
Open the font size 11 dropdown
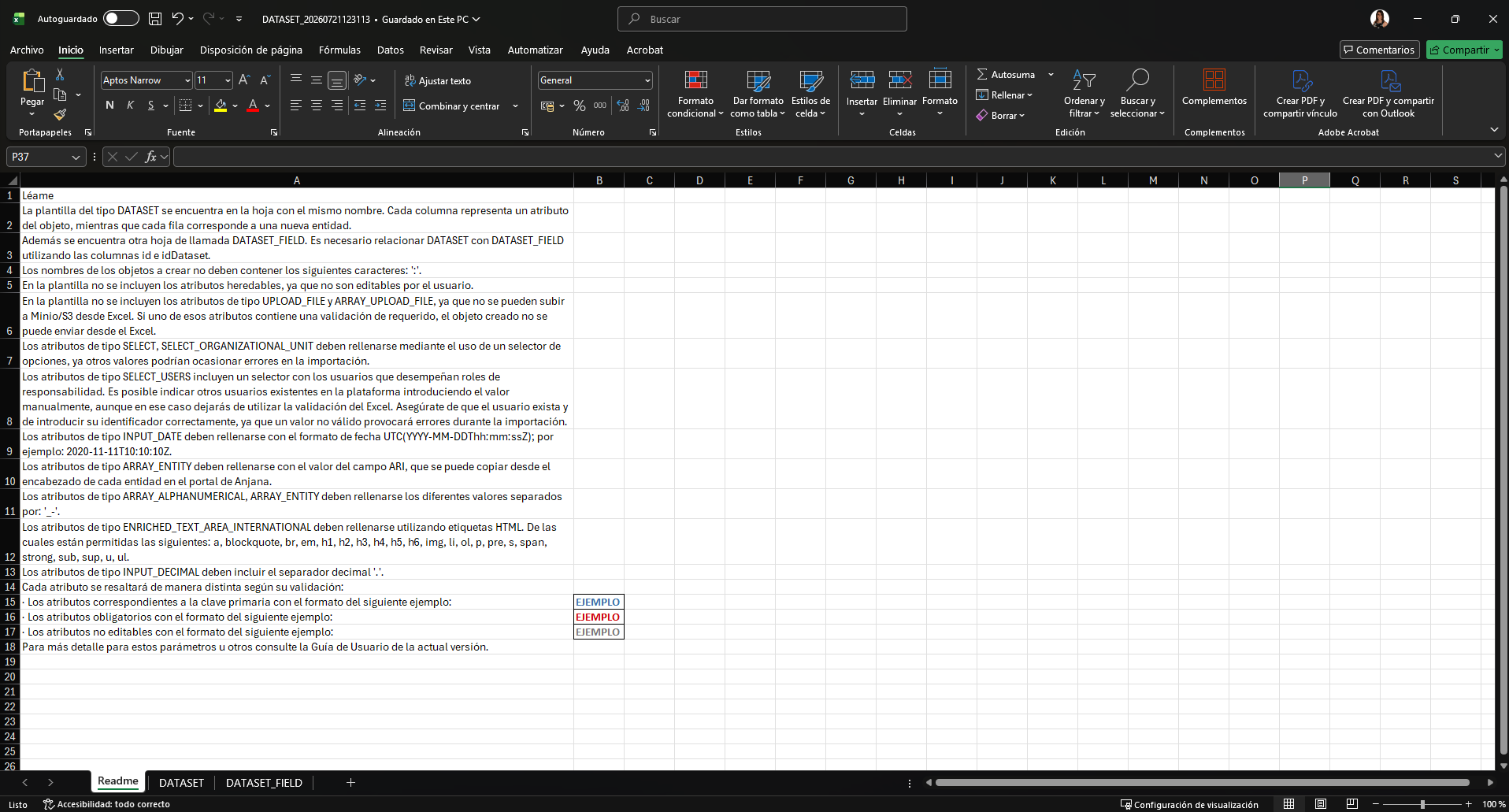click(228, 80)
